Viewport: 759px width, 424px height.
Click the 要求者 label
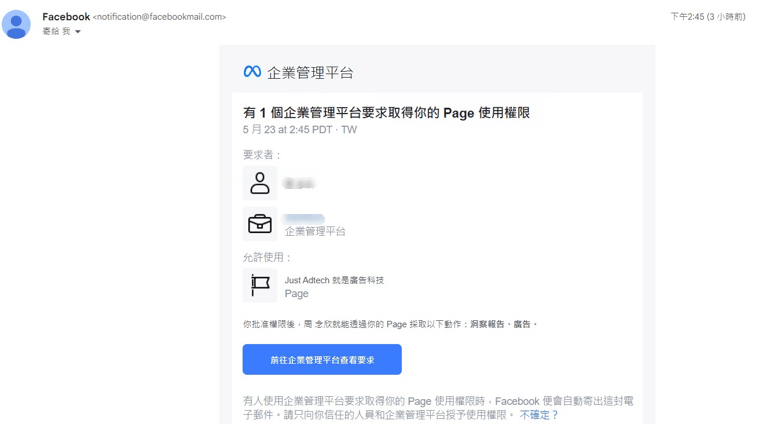[x=262, y=155]
